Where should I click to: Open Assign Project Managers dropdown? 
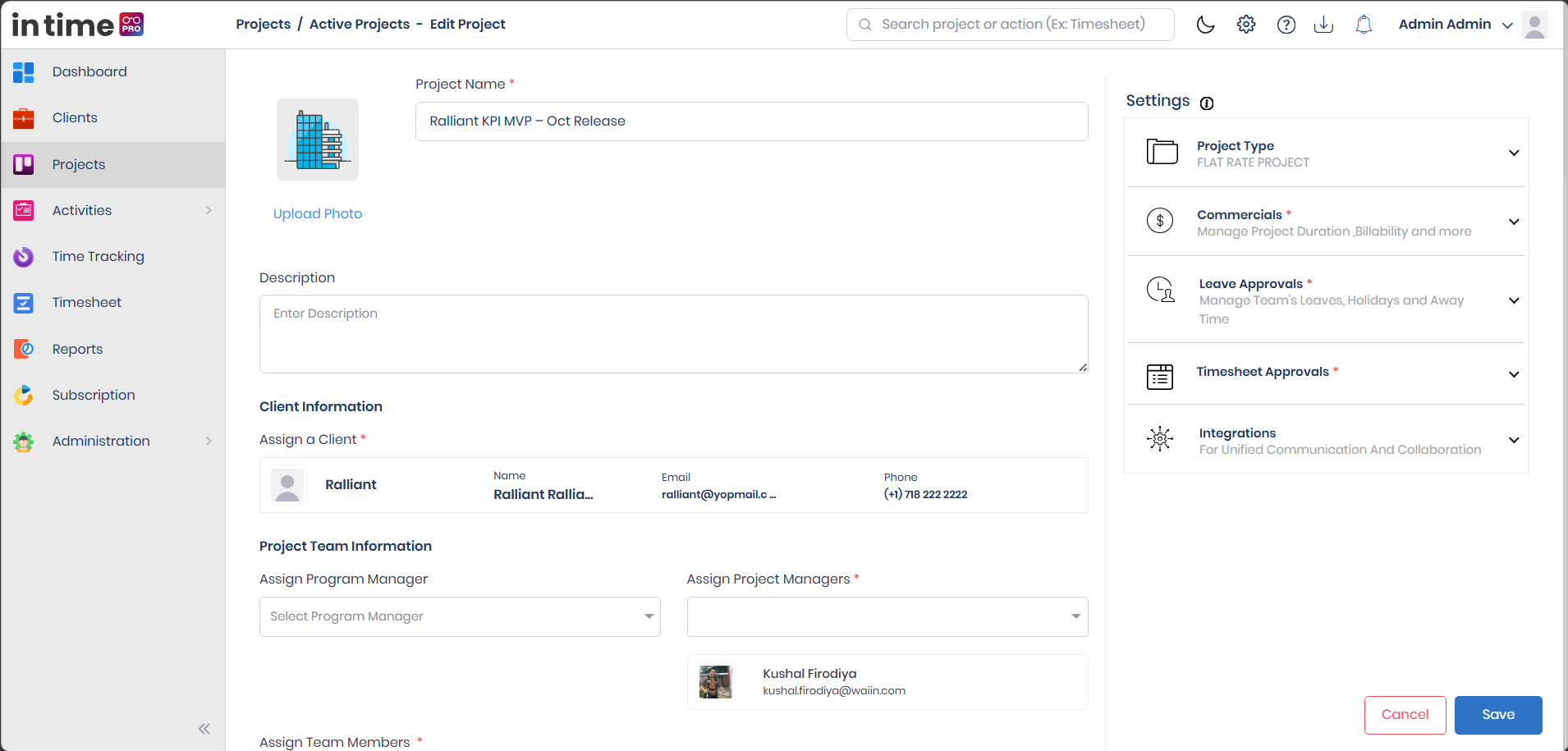pyautogui.click(x=887, y=616)
